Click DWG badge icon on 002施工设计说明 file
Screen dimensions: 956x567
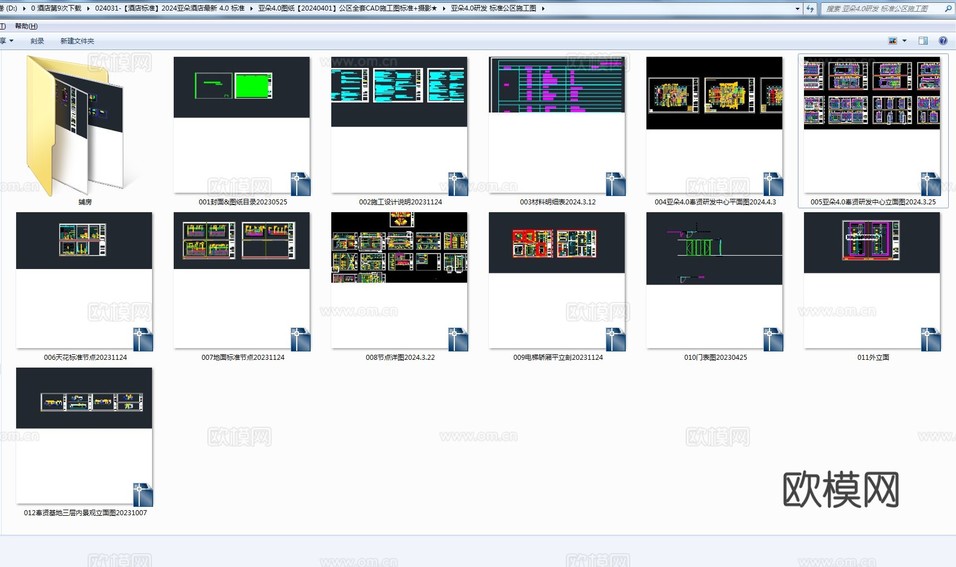click(x=458, y=184)
